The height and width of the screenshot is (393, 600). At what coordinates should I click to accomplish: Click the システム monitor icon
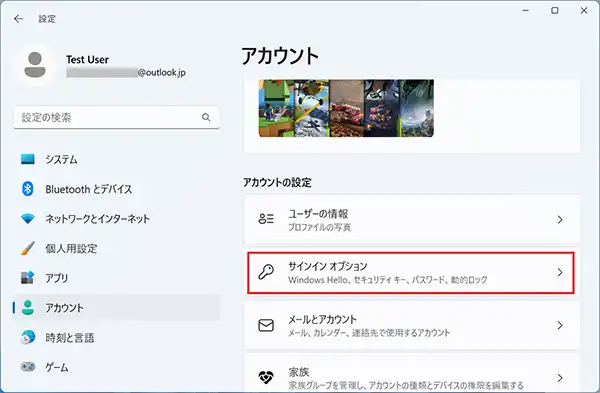[x=28, y=159]
